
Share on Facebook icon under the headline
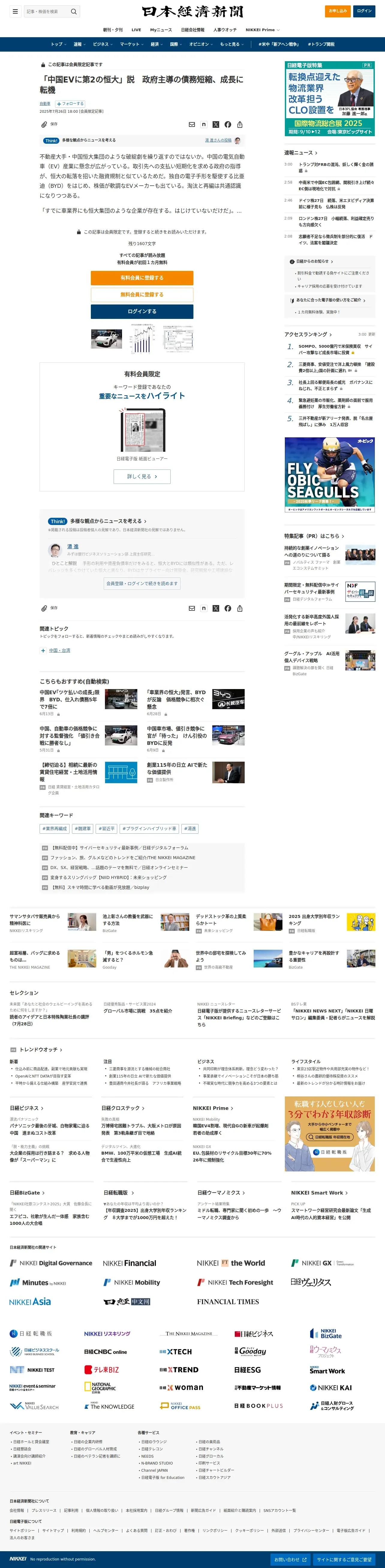(228, 124)
